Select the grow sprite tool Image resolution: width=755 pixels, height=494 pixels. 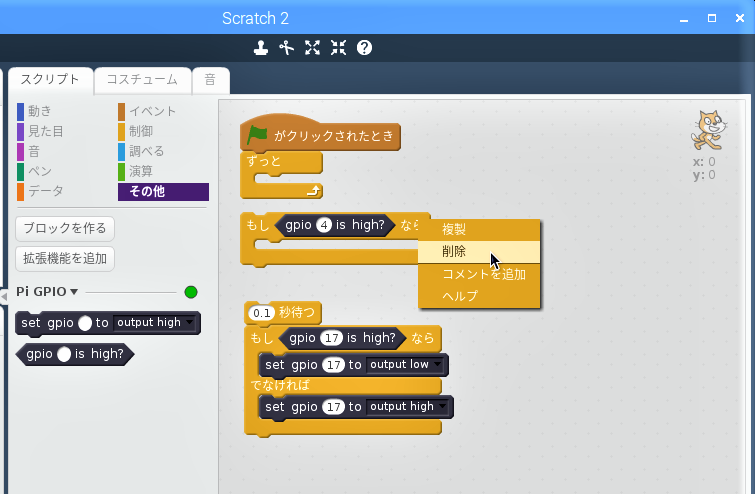312,48
